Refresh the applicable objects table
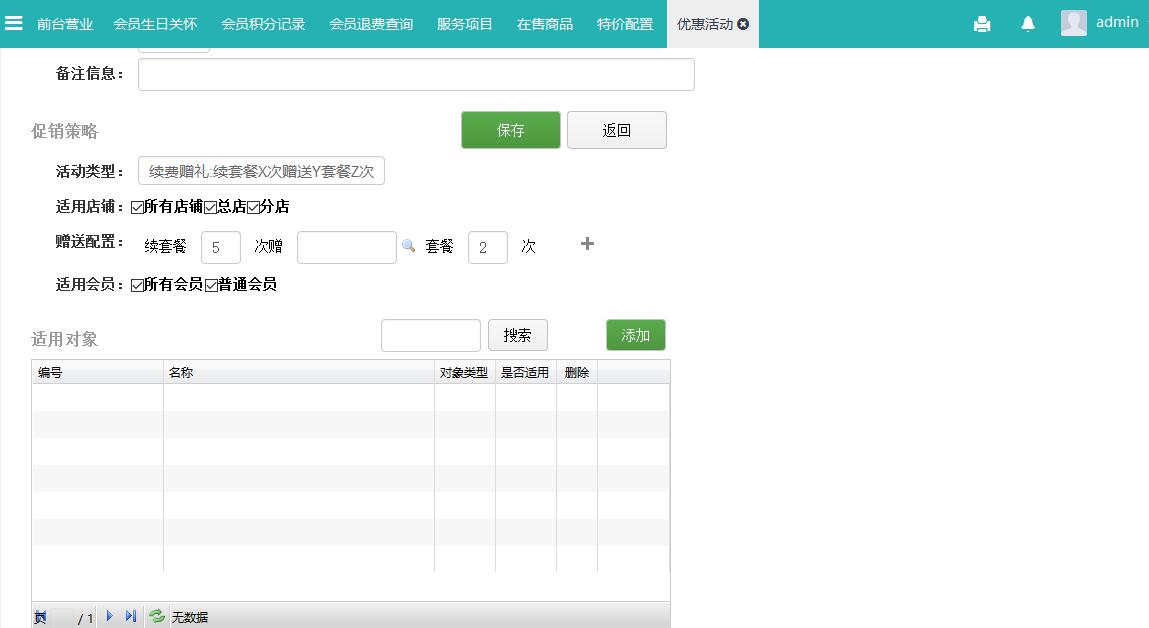The height and width of the screenshot is (628, 1149). [x=157, y=617]
